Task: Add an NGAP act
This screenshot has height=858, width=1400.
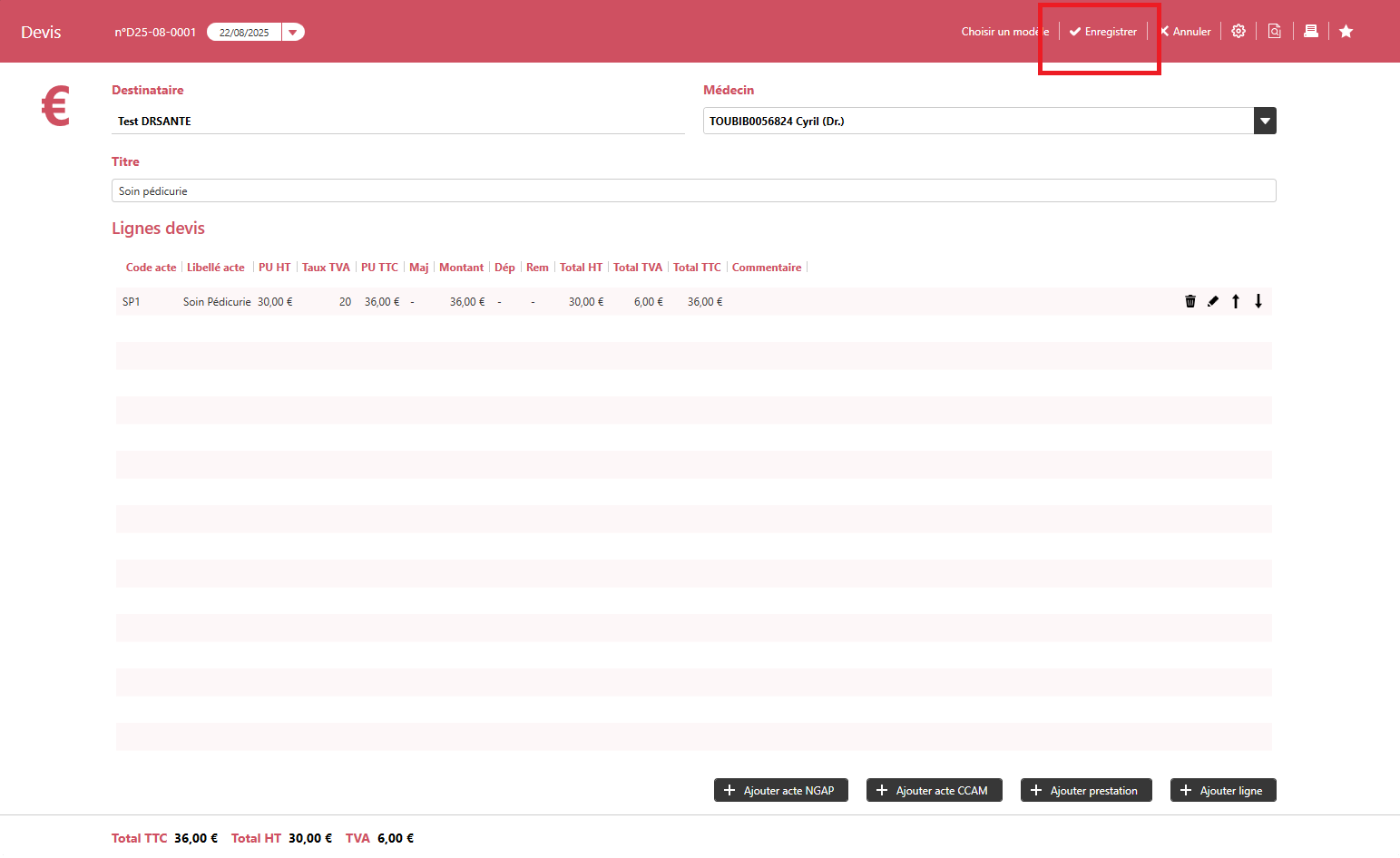Action: coord(781,790)
